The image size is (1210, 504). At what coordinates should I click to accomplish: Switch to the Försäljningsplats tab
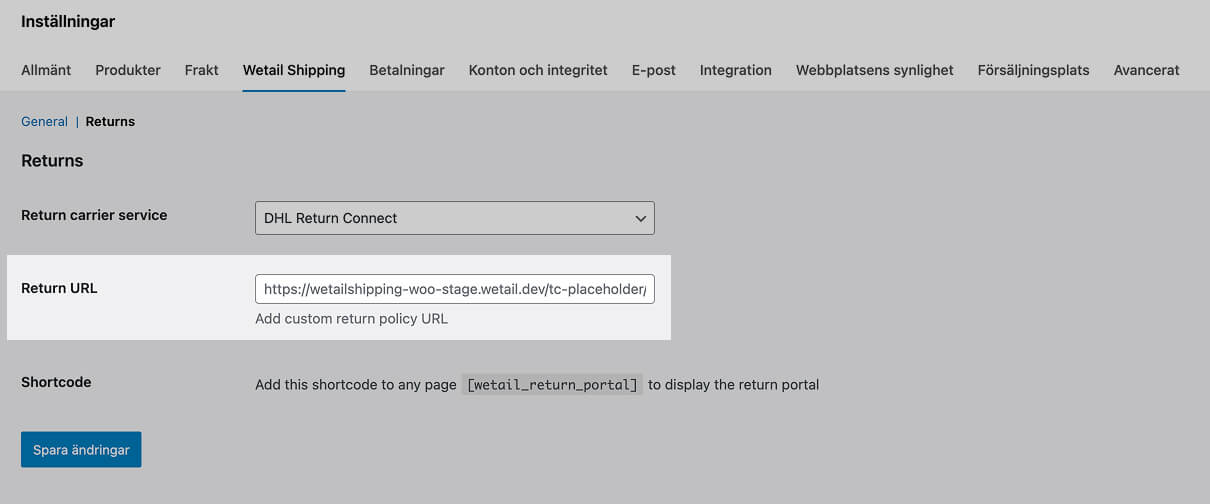tap(1033, 70)
